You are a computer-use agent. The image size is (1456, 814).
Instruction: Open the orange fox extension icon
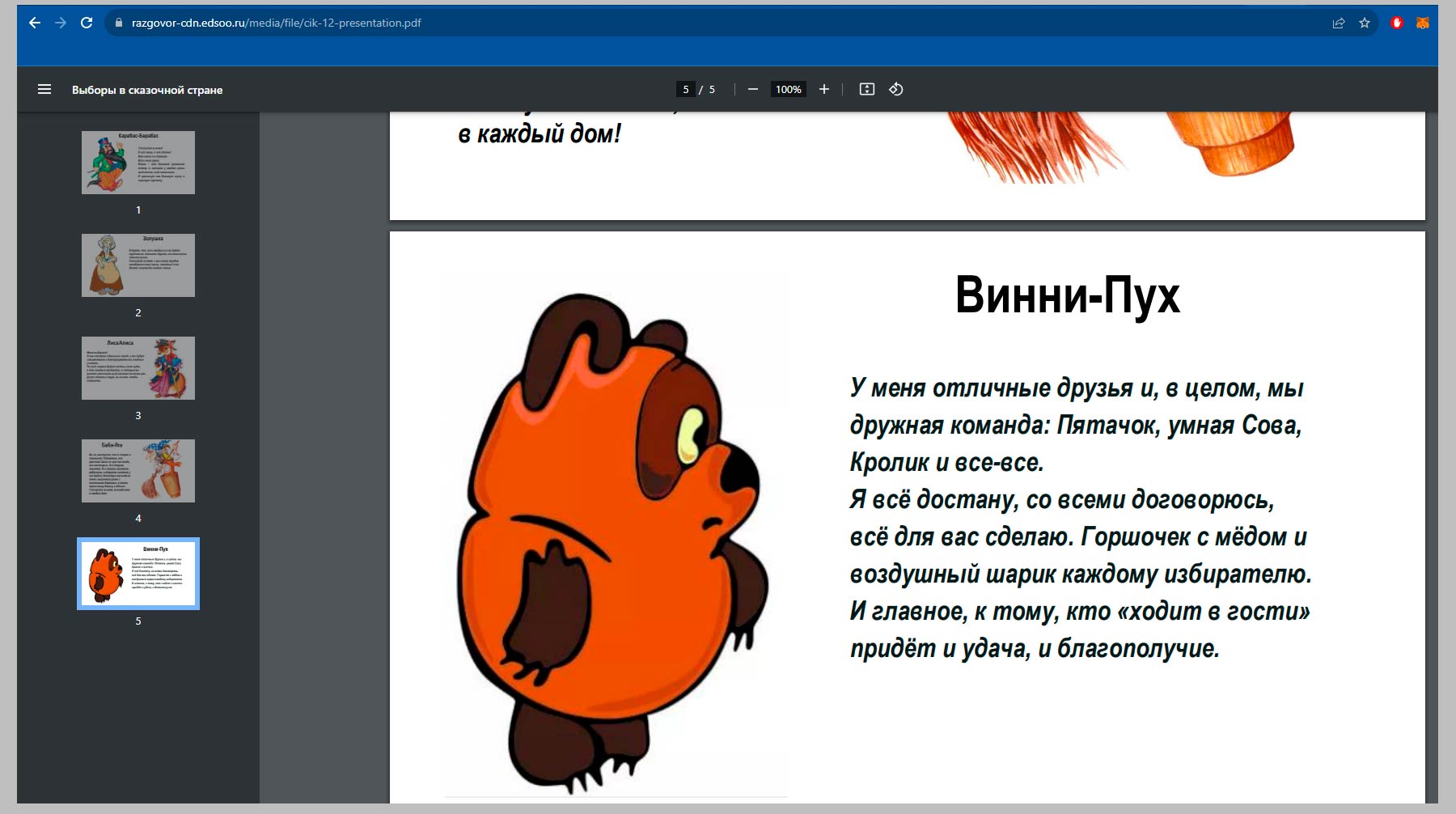(1423, 23)
